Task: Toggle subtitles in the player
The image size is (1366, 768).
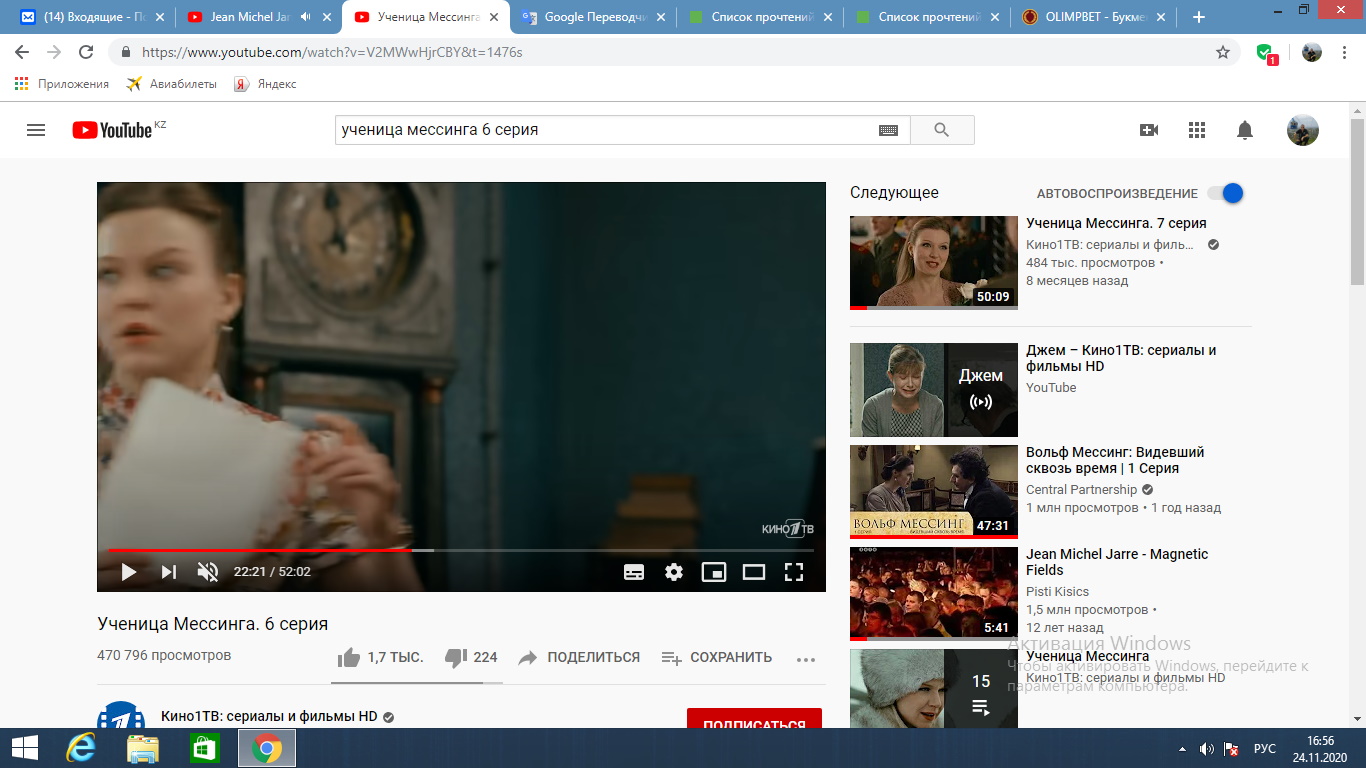Action: point(634,572)
